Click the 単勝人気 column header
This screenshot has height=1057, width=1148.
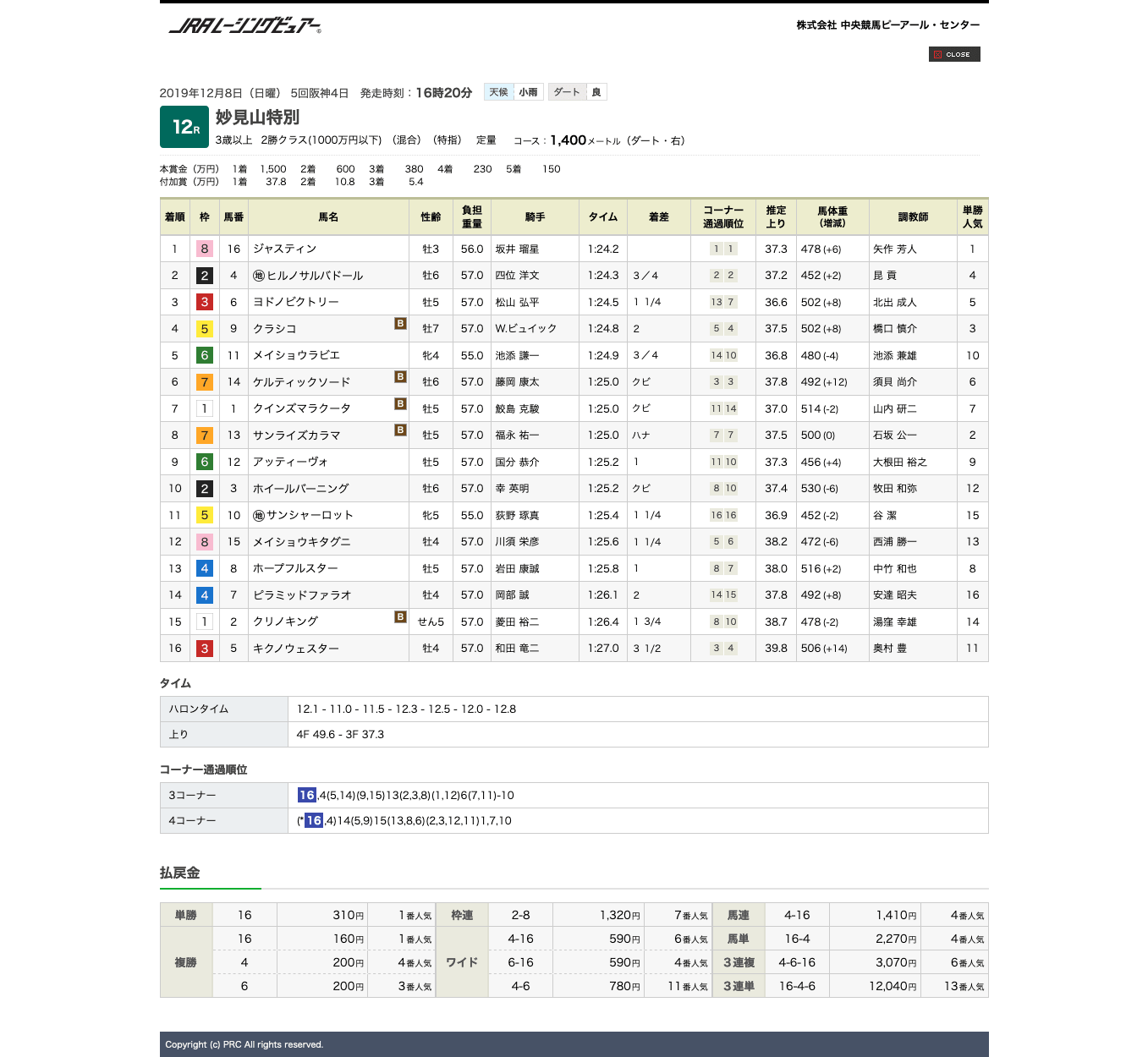tap(972, 217)
